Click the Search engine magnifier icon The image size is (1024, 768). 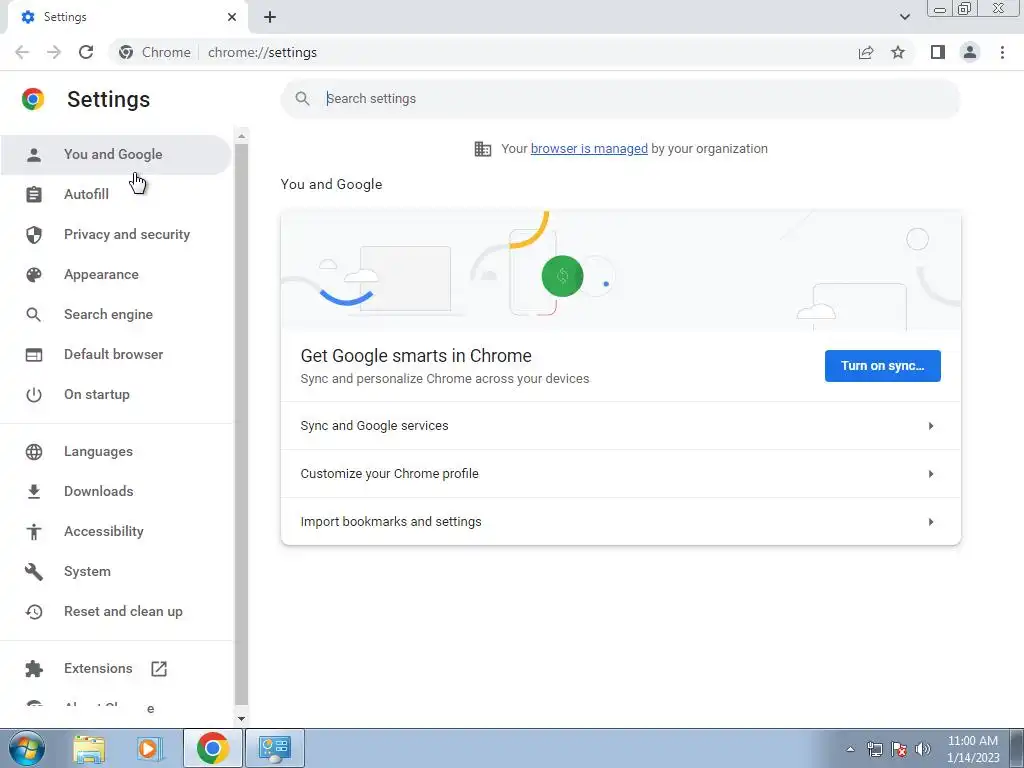(x=34, y=314)
